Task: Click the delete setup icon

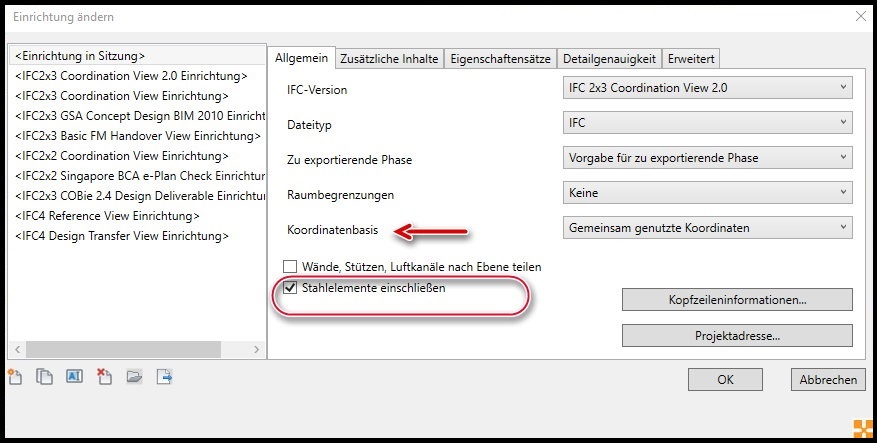Action: tap(104, 377)
